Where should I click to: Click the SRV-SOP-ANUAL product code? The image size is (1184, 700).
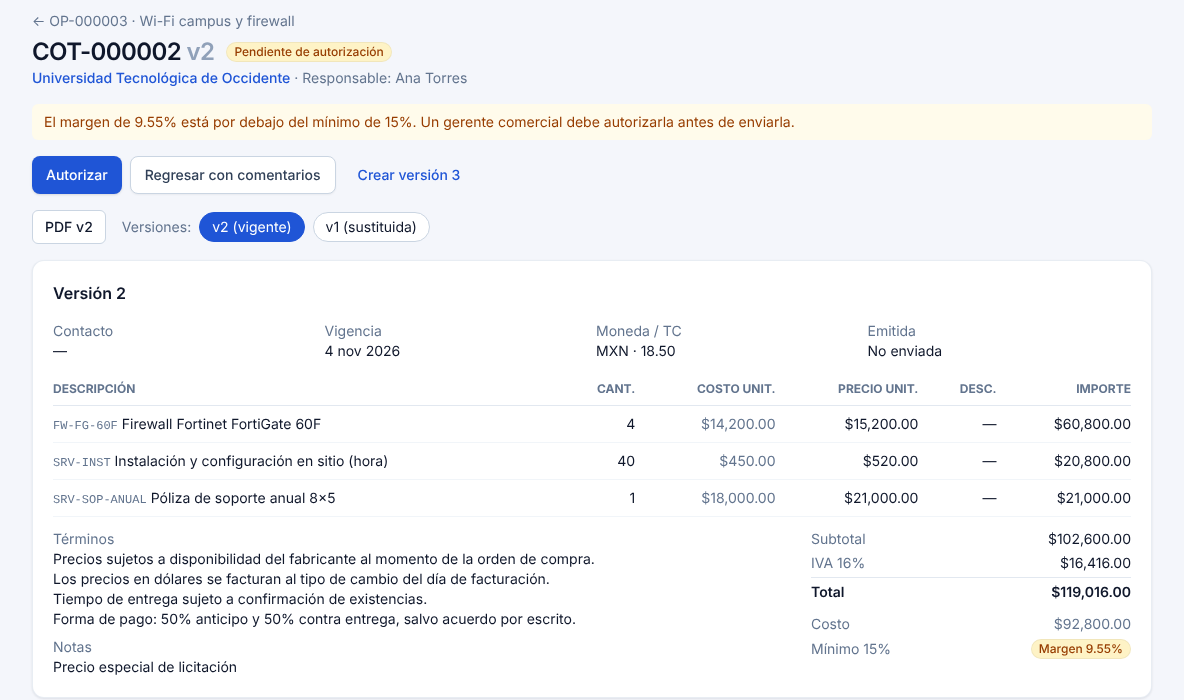[100, 499]
